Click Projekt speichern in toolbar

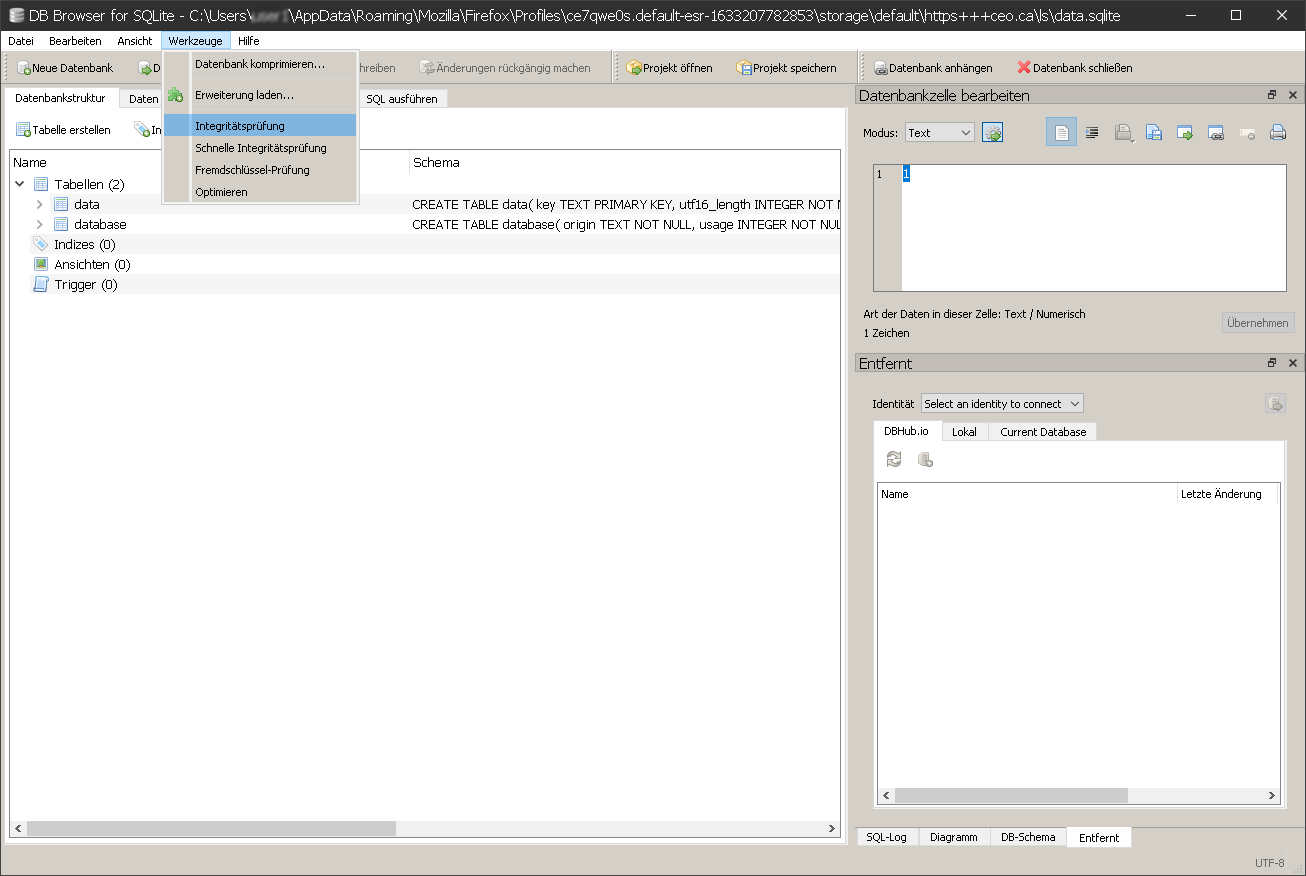787,68
